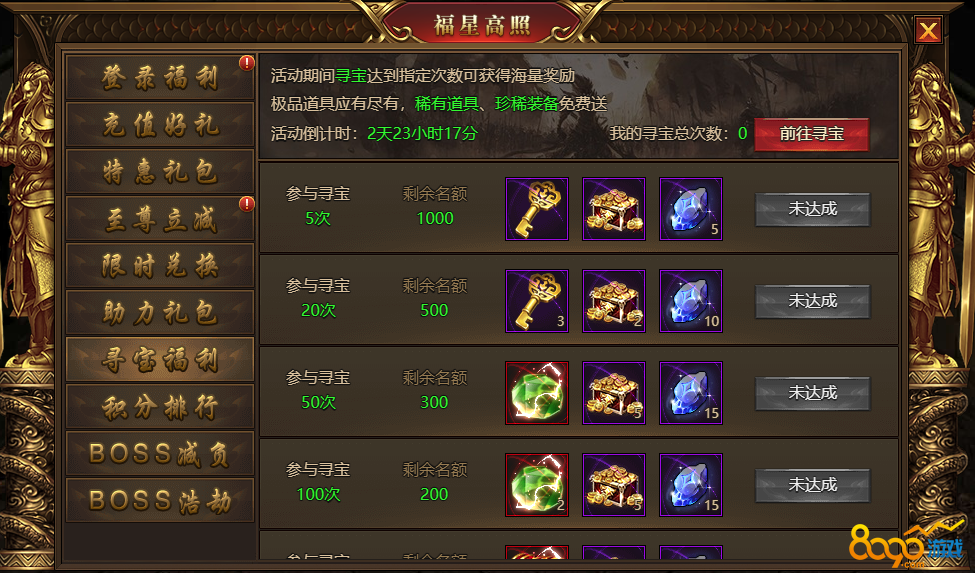Viewport: 975px width, 573px height.
Task: Select the green gem in the 50次 row
Action: [537, 393]
